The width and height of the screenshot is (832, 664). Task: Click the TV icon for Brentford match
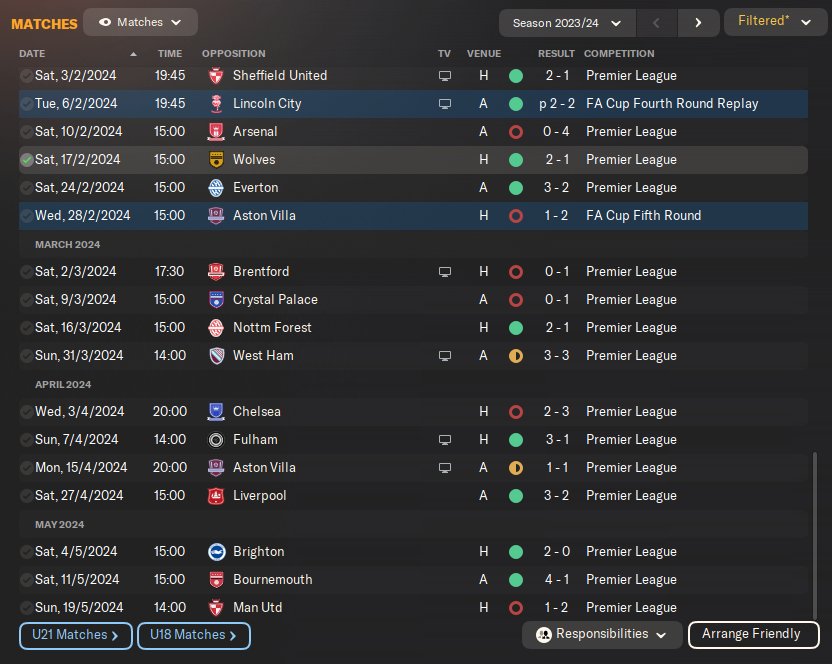445,271
